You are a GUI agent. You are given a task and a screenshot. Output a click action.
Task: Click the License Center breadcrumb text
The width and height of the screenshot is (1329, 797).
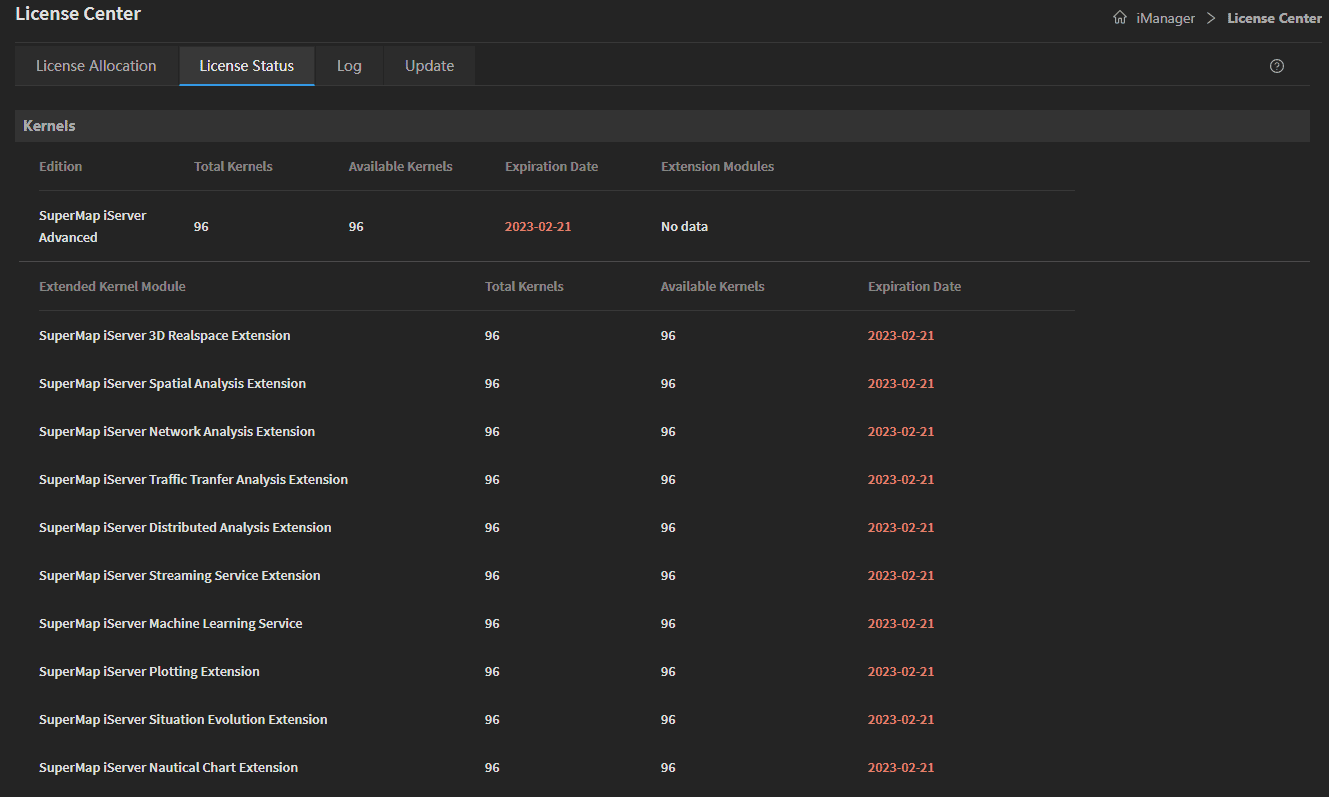[1274, 18]
